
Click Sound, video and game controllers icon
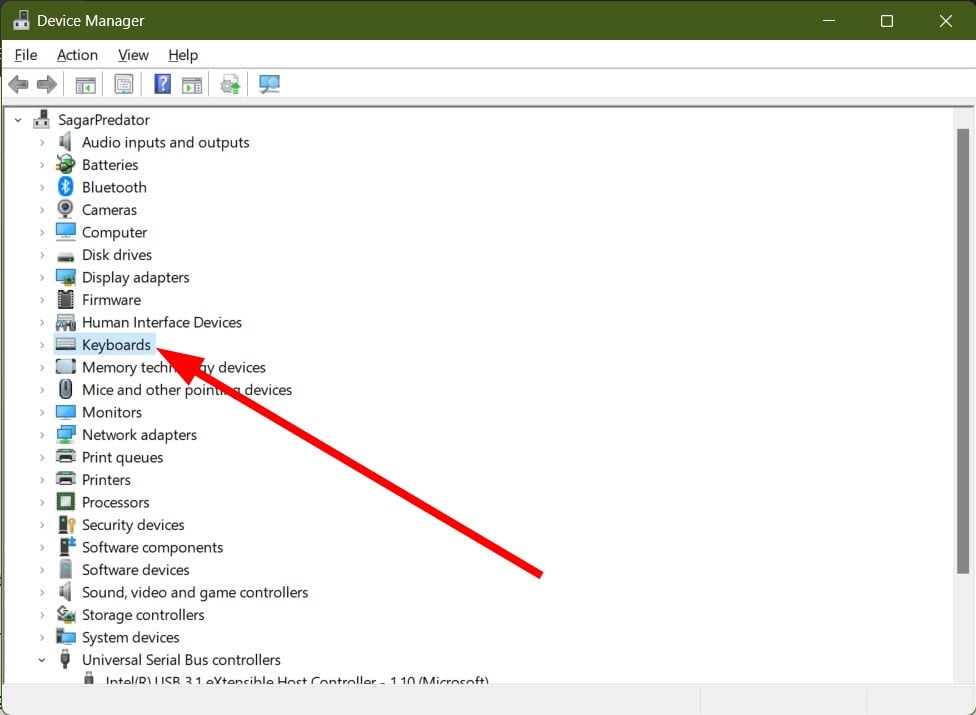pos(65,591)
